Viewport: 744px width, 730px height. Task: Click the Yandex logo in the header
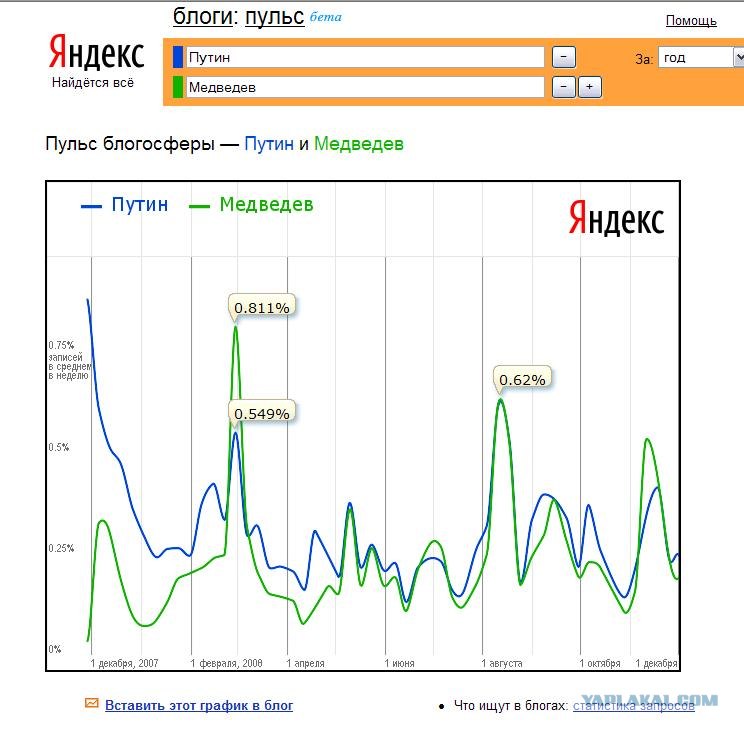(96, 52)
